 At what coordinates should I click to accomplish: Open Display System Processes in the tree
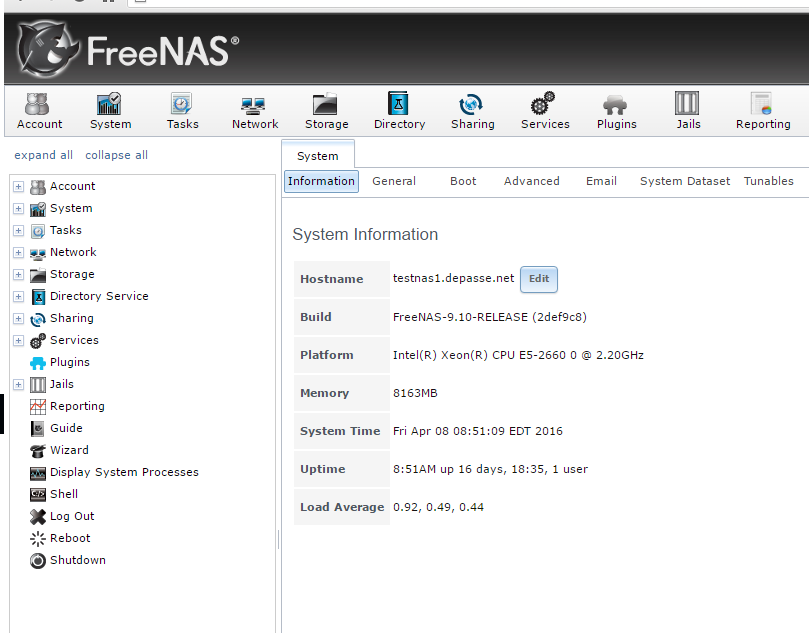tap(124, 473)
